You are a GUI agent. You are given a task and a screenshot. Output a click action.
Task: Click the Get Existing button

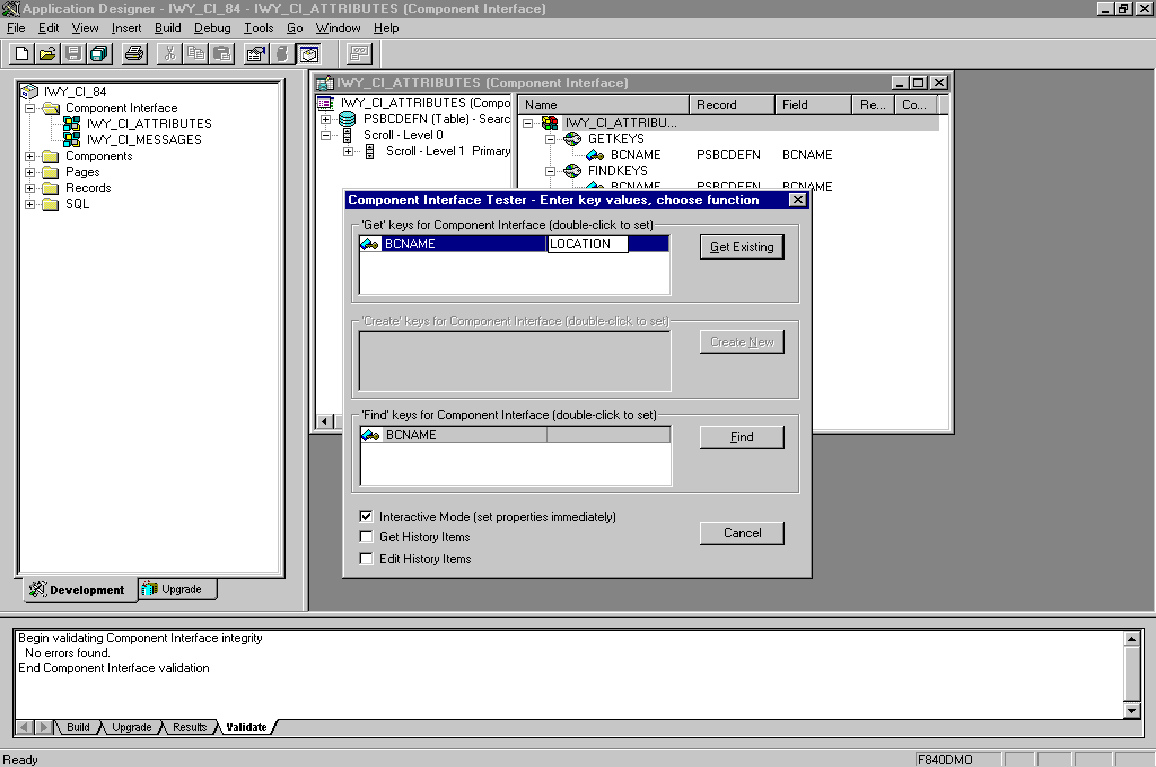click(742, 247)
